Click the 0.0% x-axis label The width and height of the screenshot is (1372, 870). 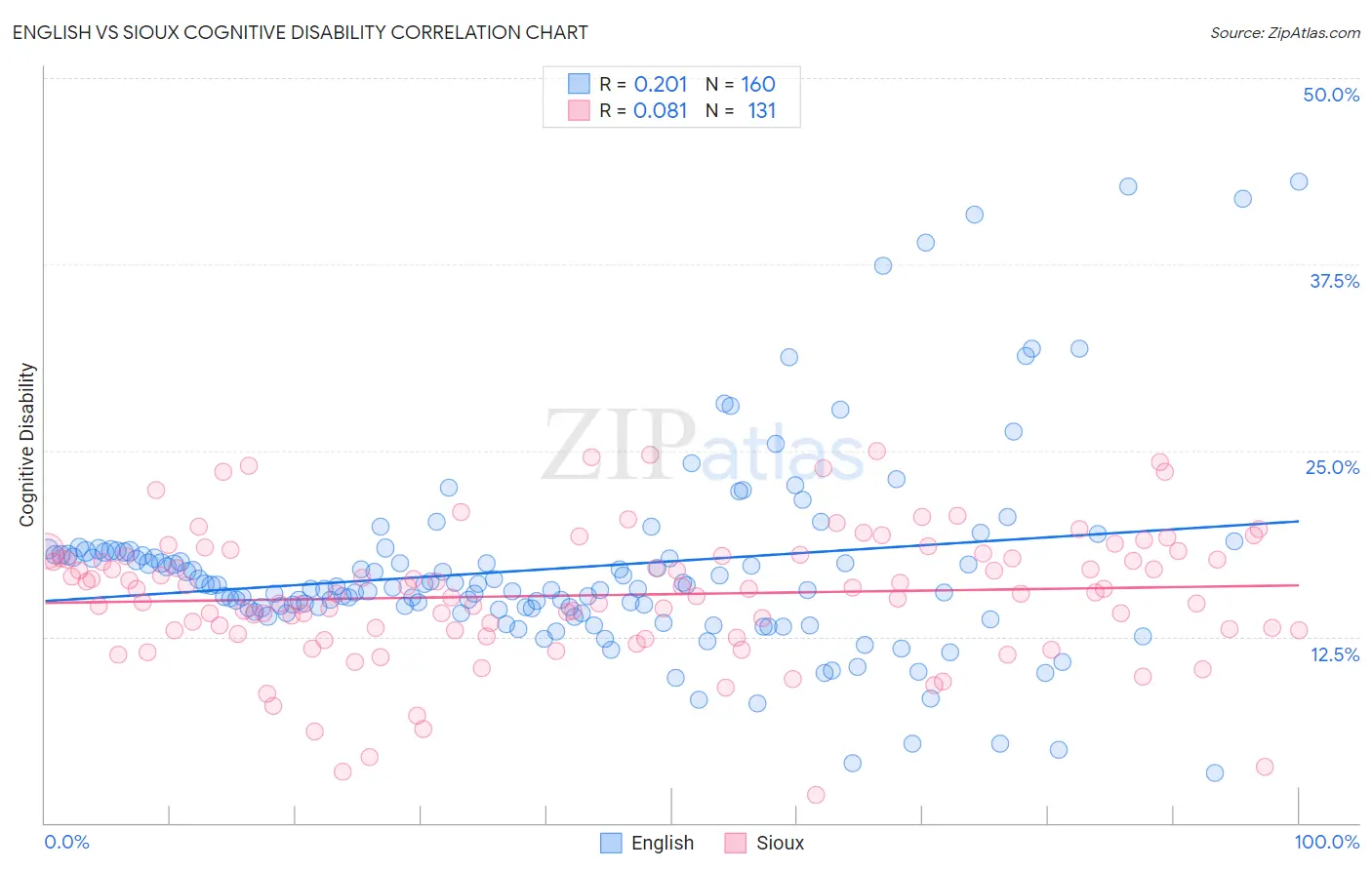point(67,842)
